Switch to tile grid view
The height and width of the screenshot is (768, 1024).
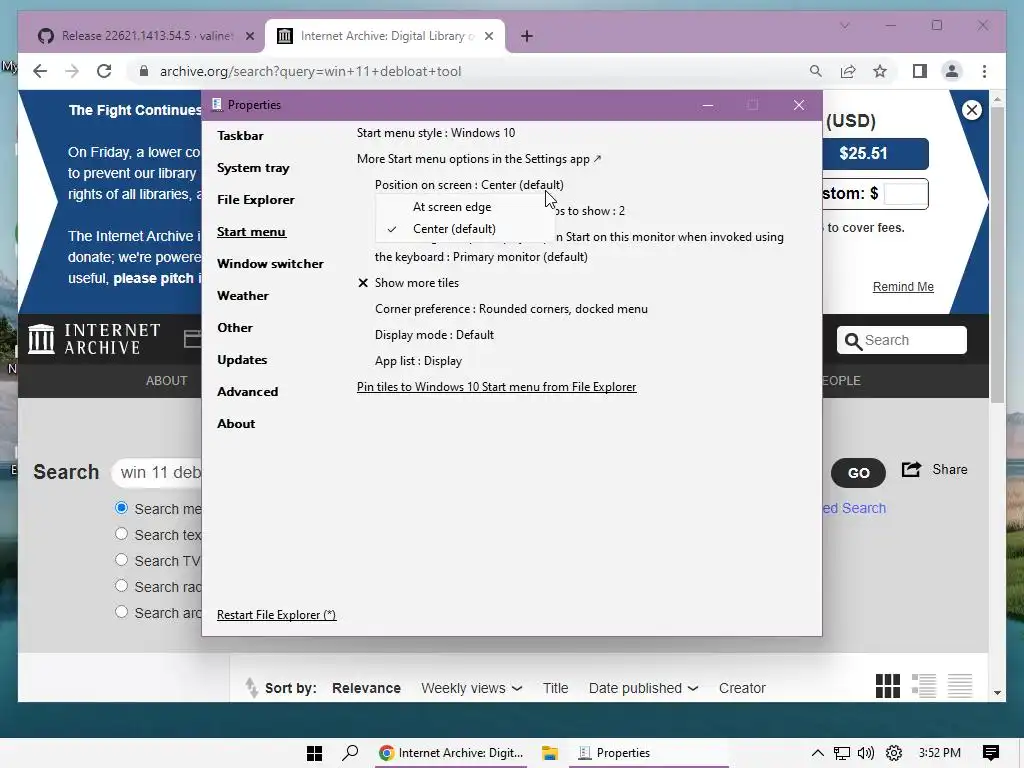pyautogui.click(x=888, y=686)
